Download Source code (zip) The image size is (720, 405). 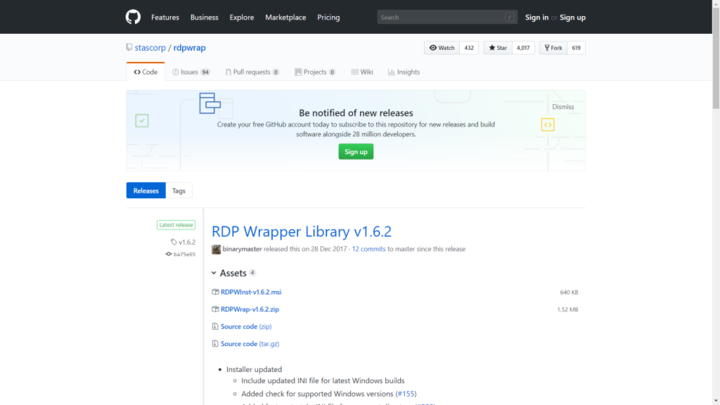(x=246, y=326)
